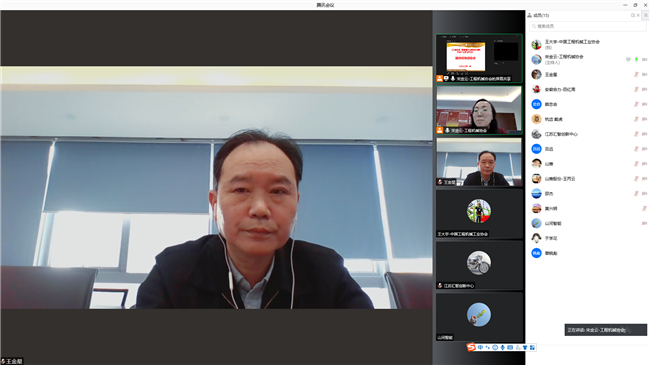Open the sidebar menu icon at panel top-right
This screenshot has width=650, height=365.
coord(646,15)
